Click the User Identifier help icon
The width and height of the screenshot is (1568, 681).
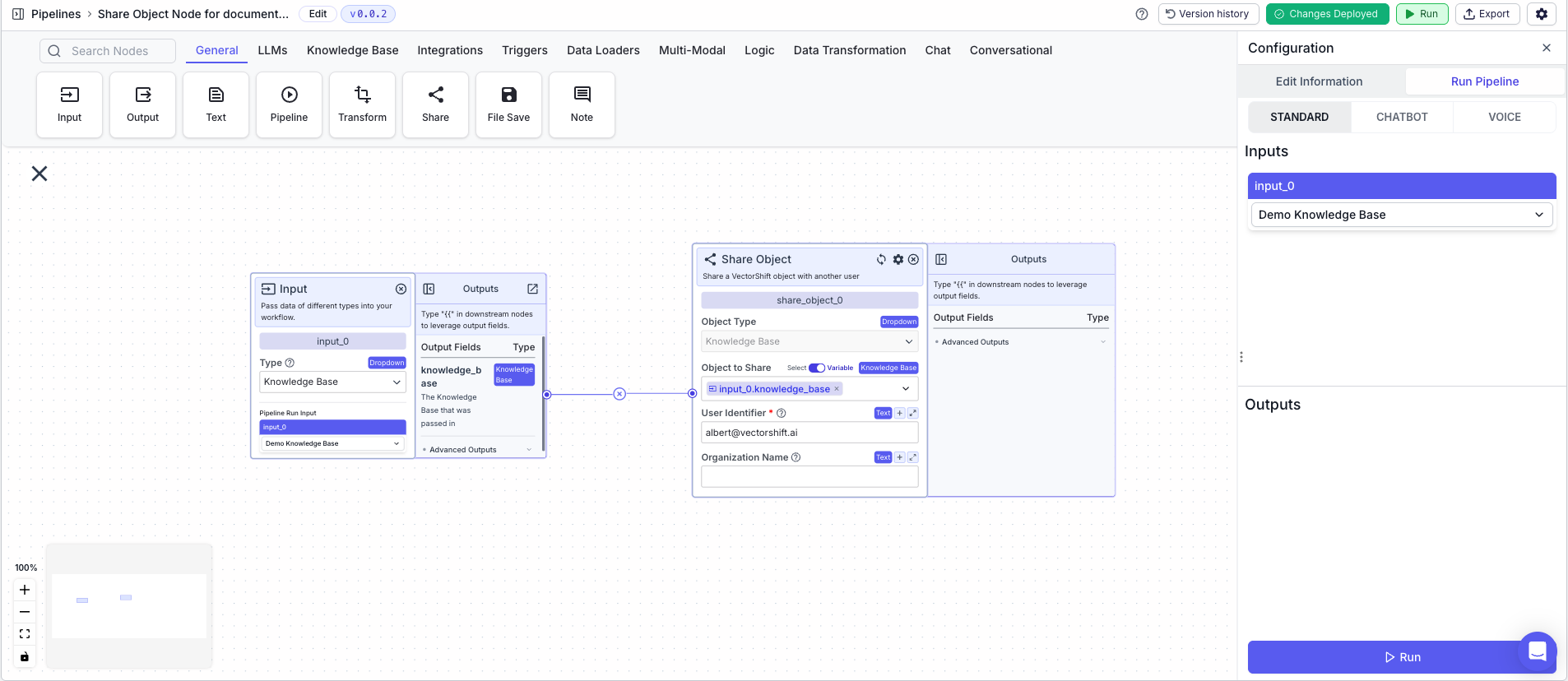pyautogui.click(x=782, y=413)
